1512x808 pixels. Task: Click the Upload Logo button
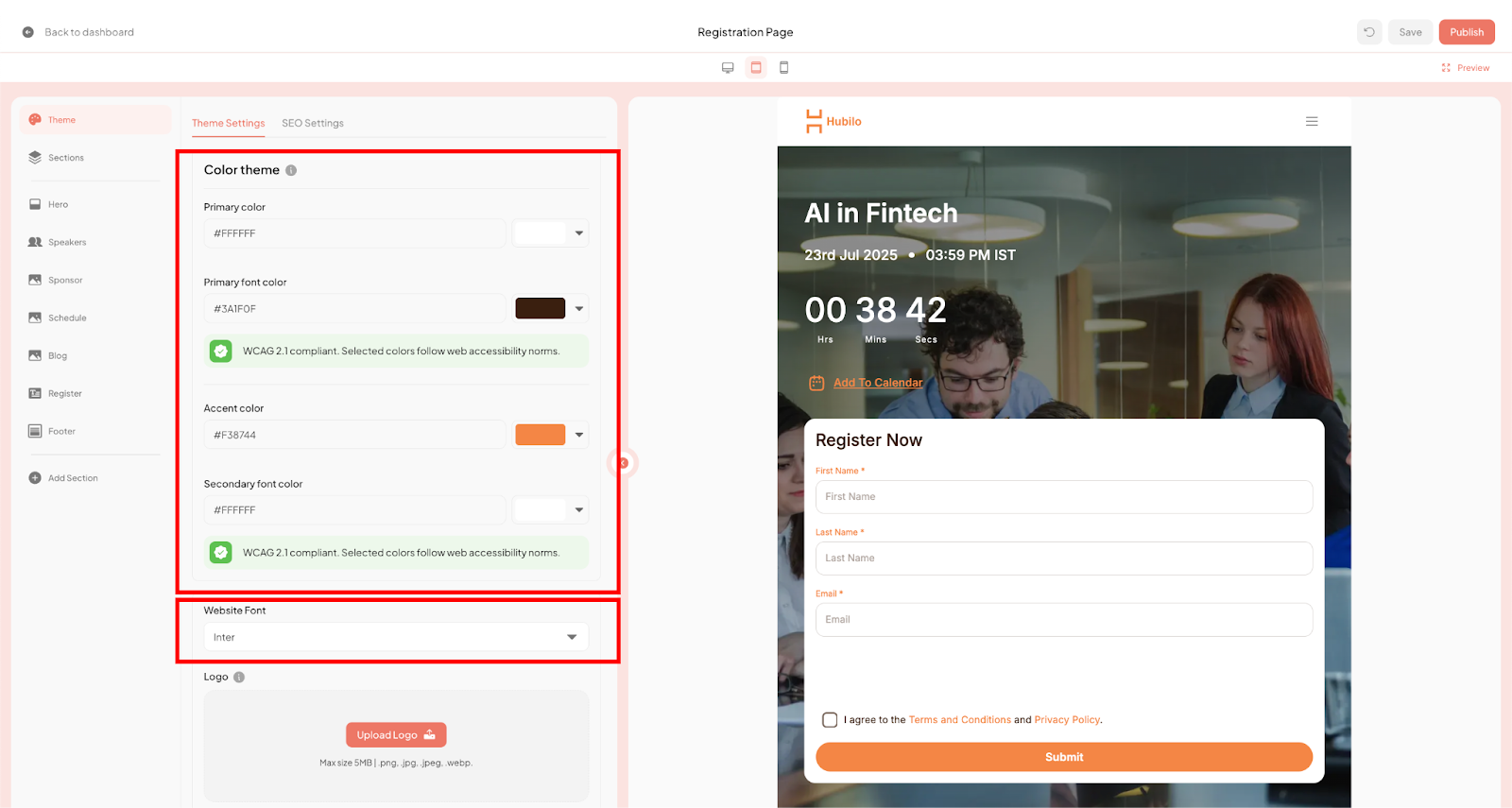click(x=396, y=735)
